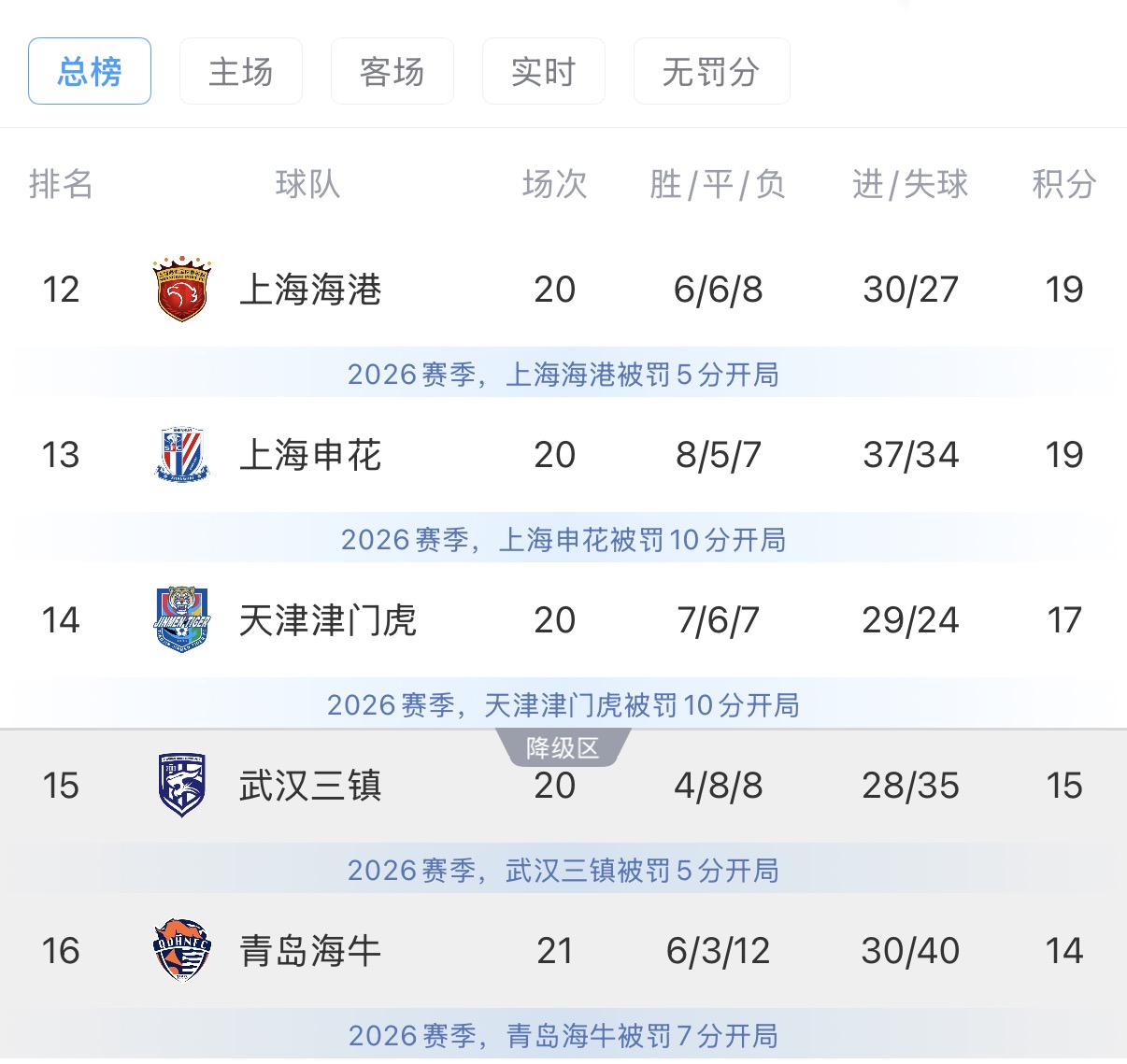Select the 降级区 relegation zone label
The image size is (1127, 1064).
pyautogui.click(x=563, y=748)
